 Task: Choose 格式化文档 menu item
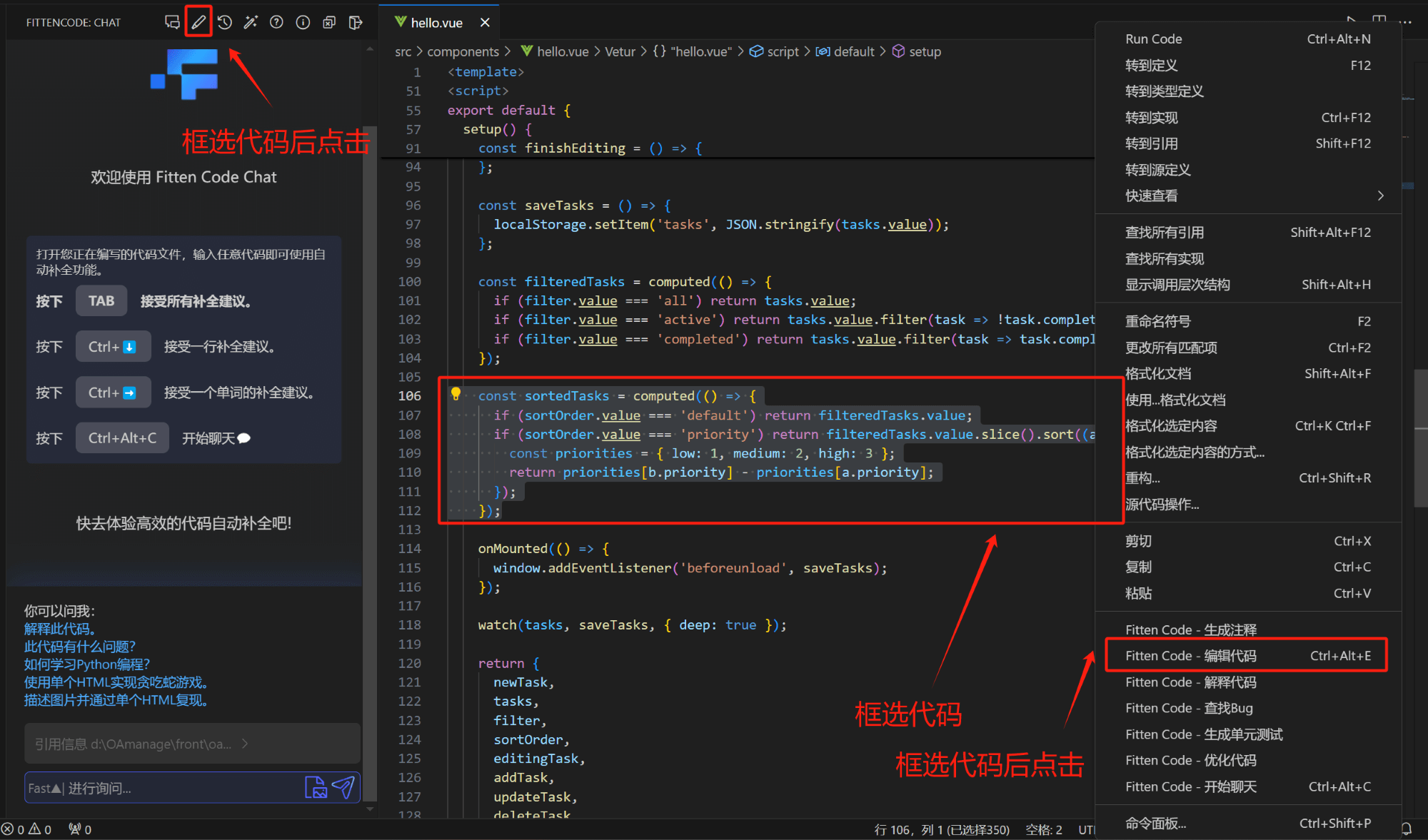click(x=1248, y=373)
